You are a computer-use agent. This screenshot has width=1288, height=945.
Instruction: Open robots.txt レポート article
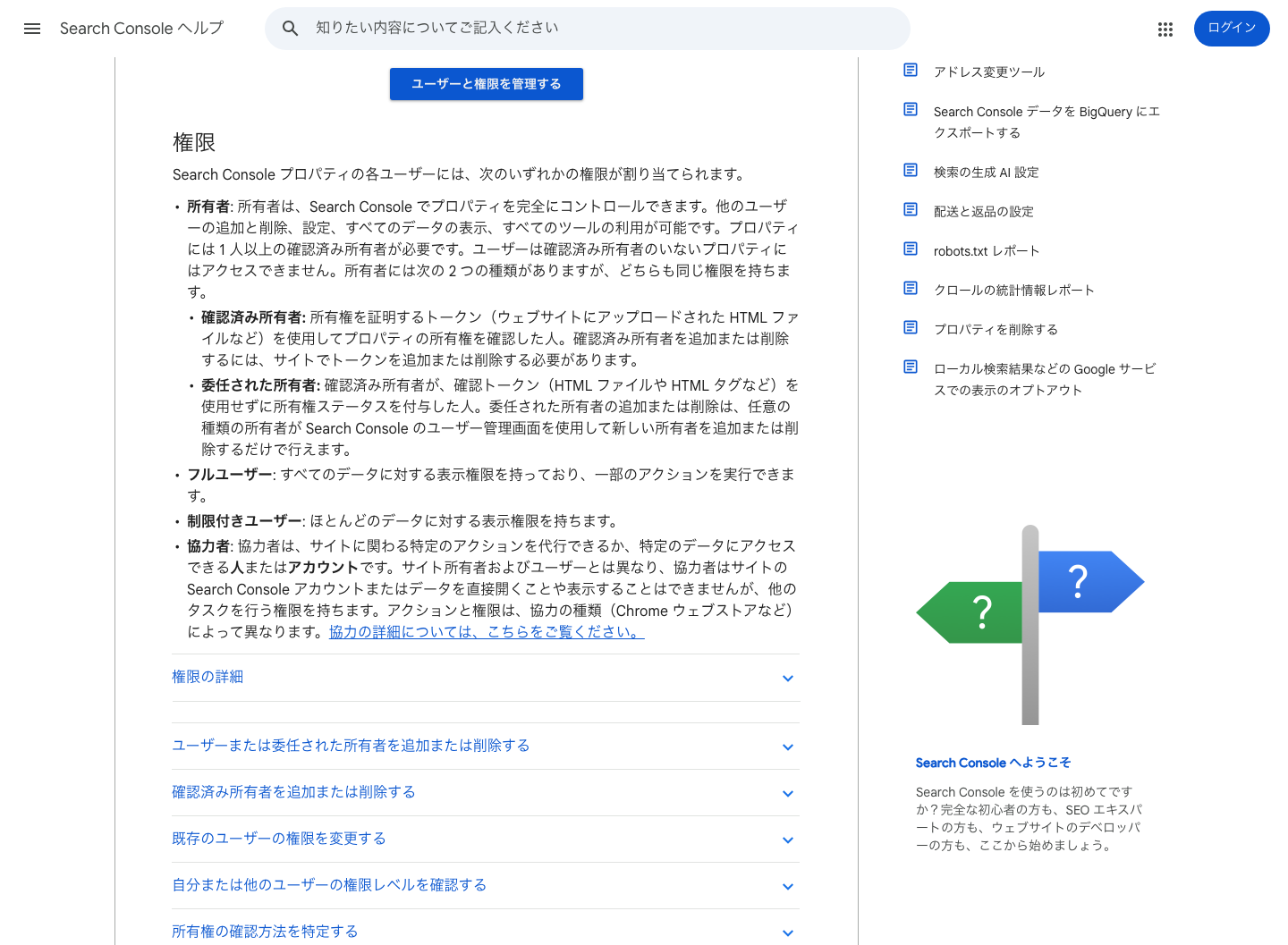tap(987, 251)
